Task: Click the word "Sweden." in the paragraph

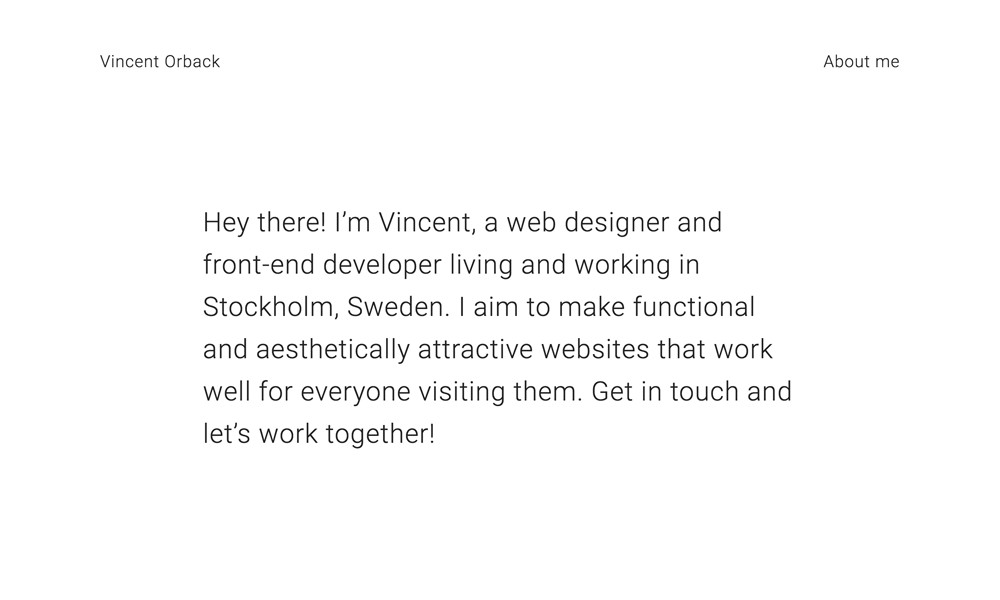Action: [399, 307]
